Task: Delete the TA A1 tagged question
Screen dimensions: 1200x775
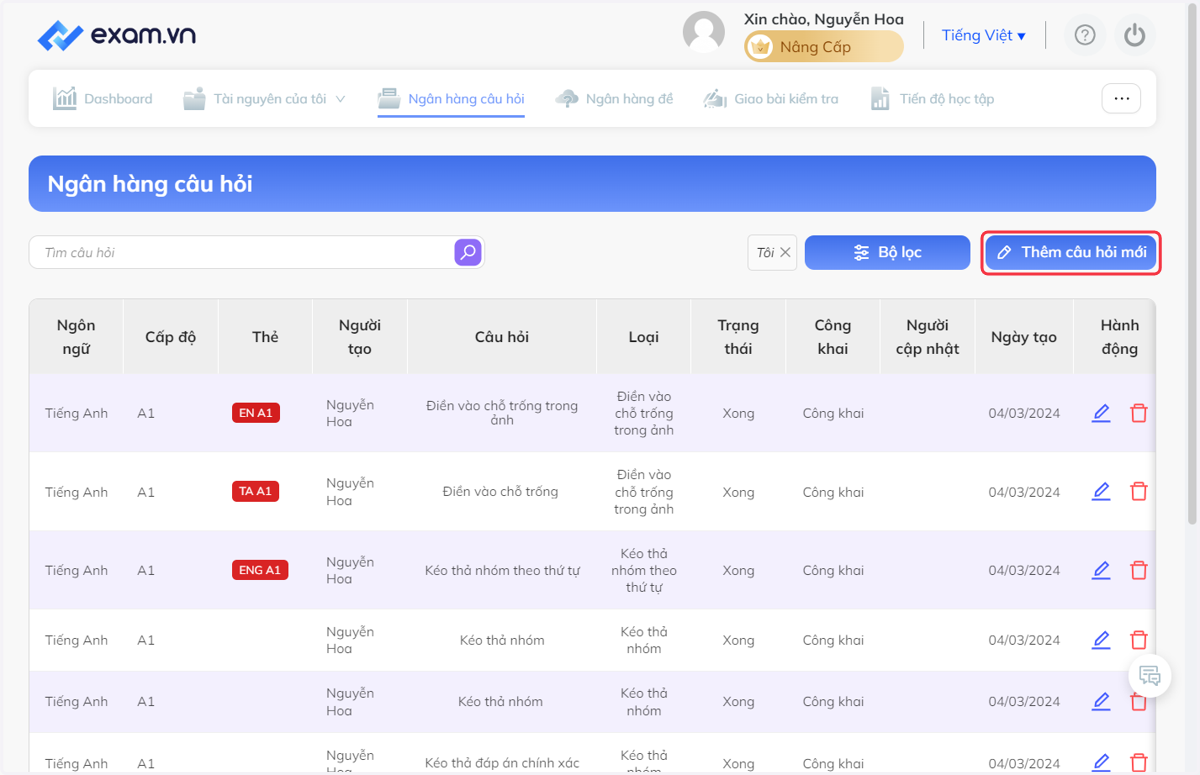Action: click(1138, 492)
